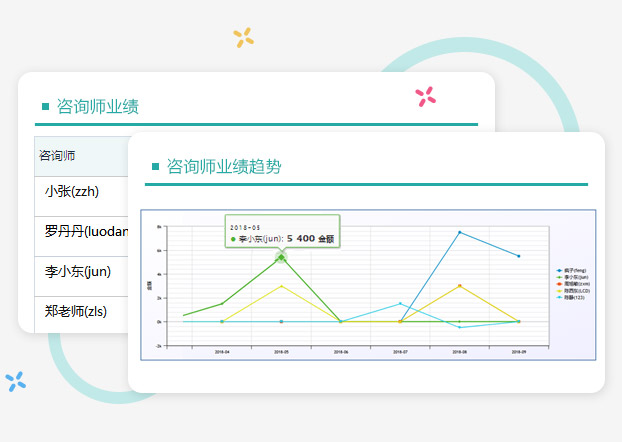Screen dimensions: 622x442
Task: Toggle the (LCD) yellow series in legend
Action: [575, 291]
